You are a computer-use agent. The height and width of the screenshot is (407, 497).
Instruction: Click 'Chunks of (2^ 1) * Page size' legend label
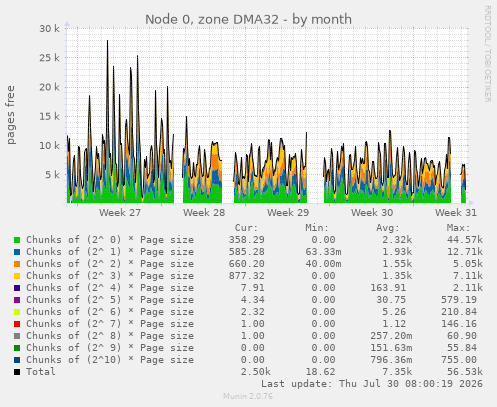point(110,252)
